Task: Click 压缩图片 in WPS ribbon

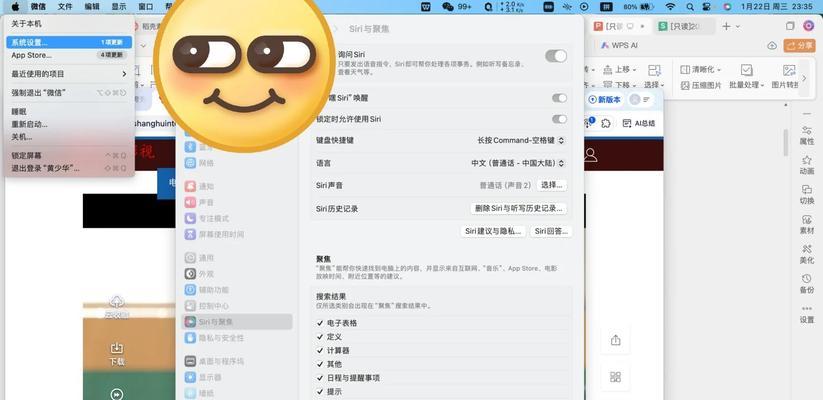Action: pyautogui.click(x=701, y=85)
